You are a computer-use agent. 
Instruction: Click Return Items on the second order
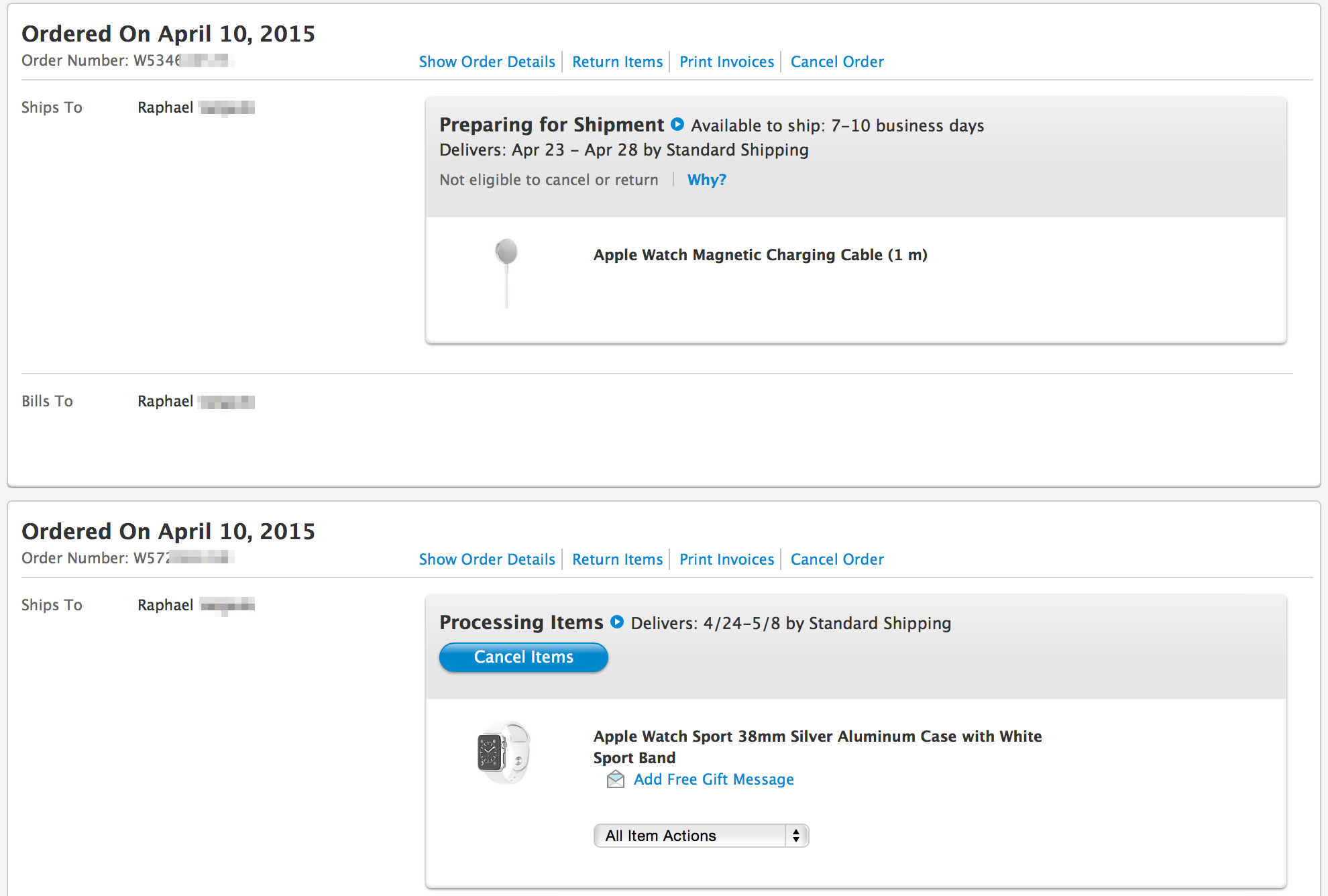pos(617,559)
